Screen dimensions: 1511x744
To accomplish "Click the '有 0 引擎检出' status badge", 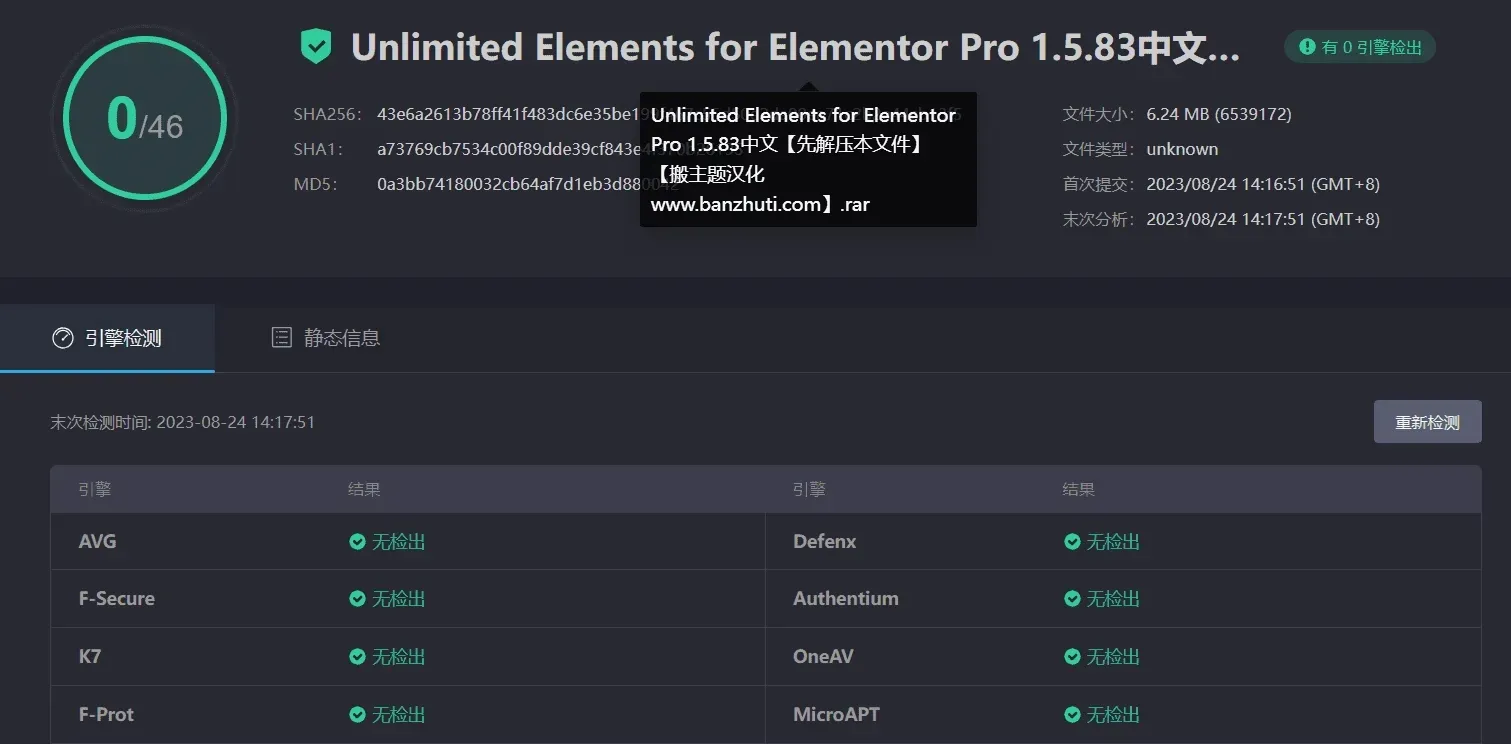I will pos(1360,47).
